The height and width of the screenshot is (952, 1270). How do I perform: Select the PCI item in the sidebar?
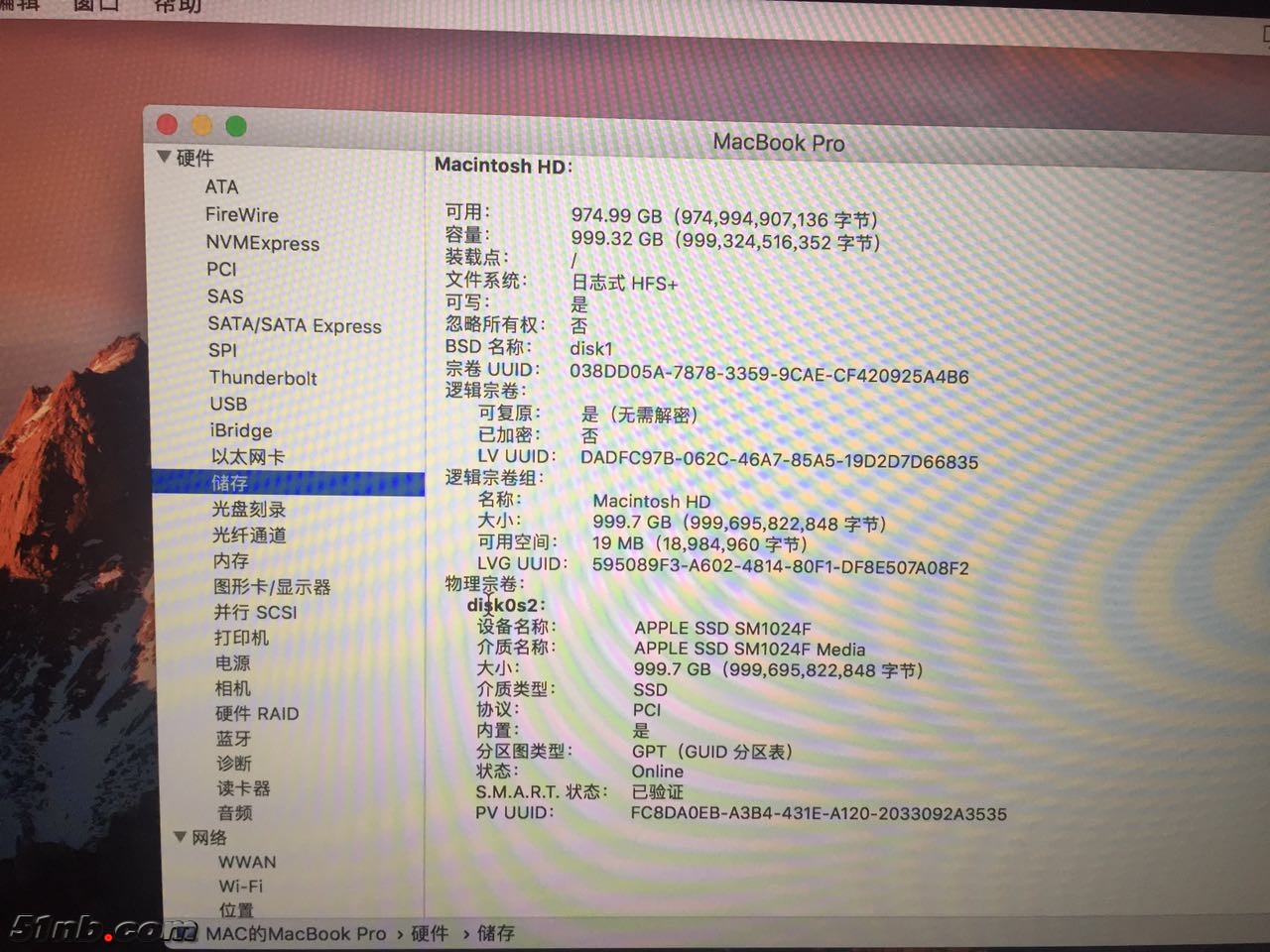(x=221, y=269)
